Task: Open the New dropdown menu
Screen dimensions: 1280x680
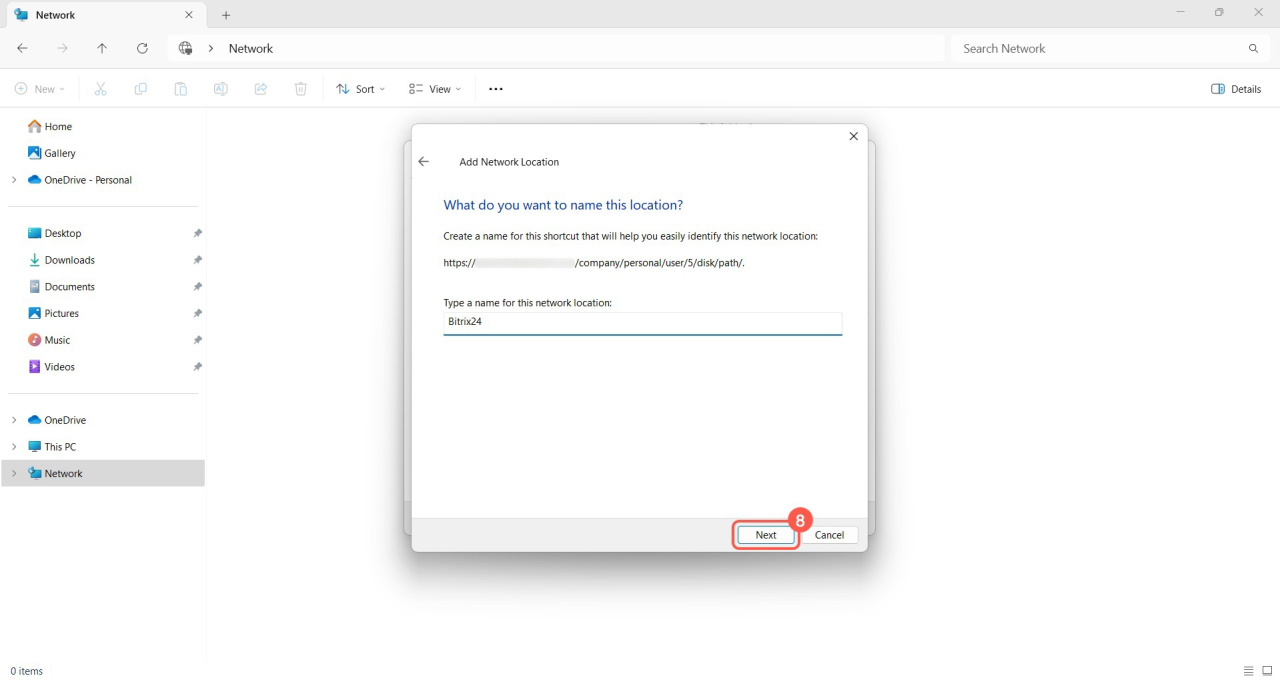Action: tap(40, 89)
